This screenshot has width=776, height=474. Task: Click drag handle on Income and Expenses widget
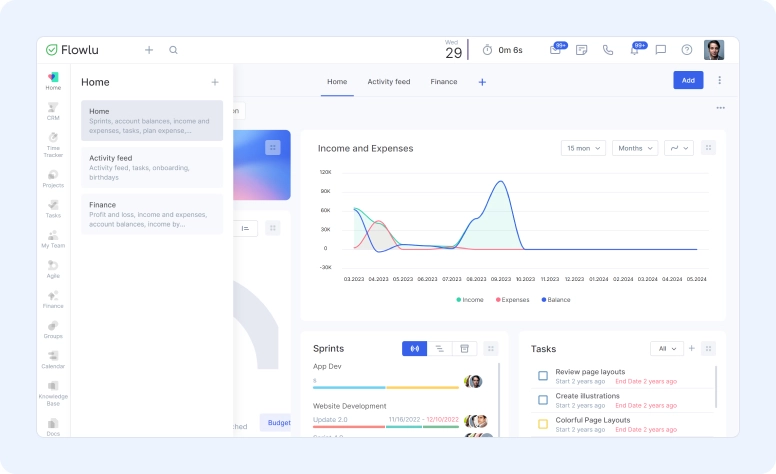(708, 148)
